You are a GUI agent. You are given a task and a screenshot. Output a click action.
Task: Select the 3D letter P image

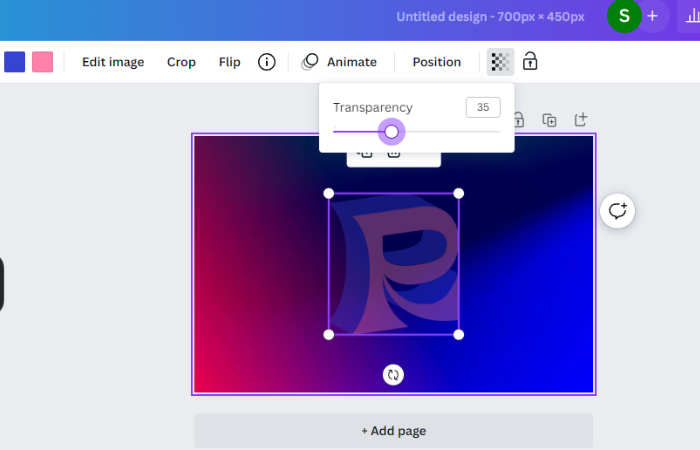coord(394,264)
